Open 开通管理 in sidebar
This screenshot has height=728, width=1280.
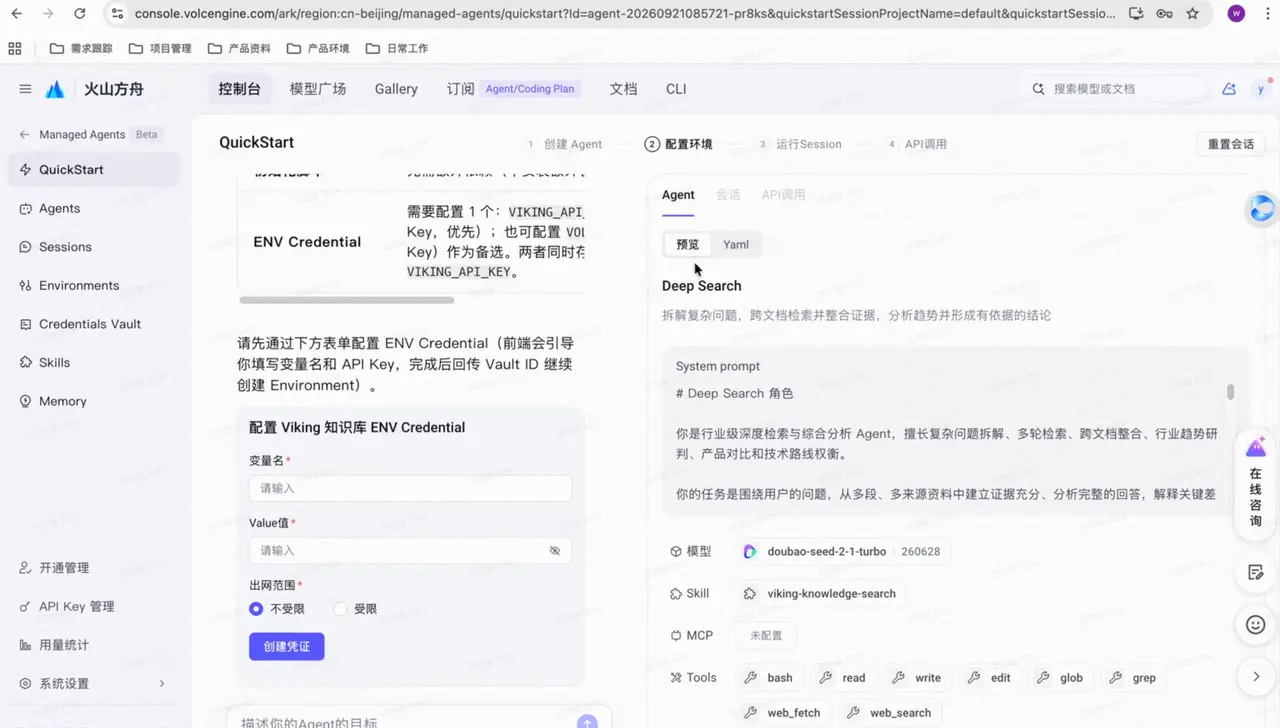click(95, 568)
